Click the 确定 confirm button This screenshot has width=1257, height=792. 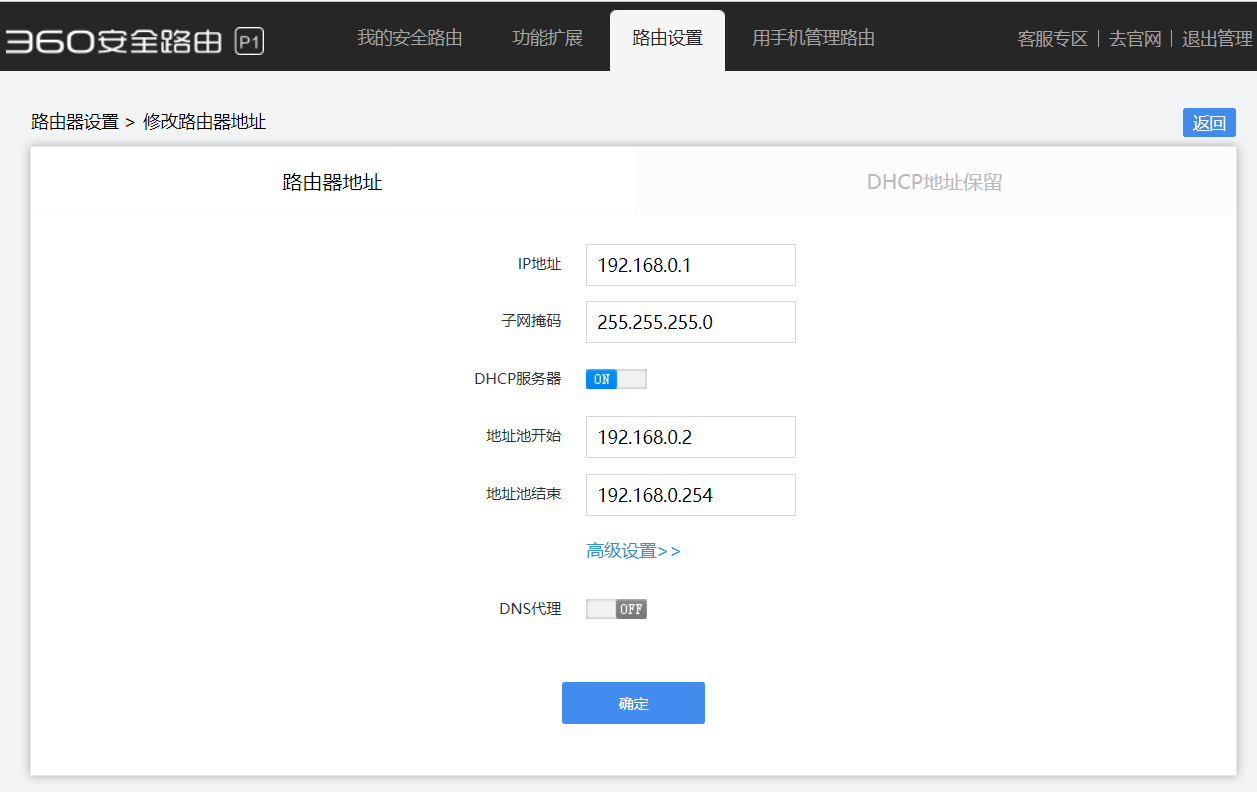pos(633,703)
